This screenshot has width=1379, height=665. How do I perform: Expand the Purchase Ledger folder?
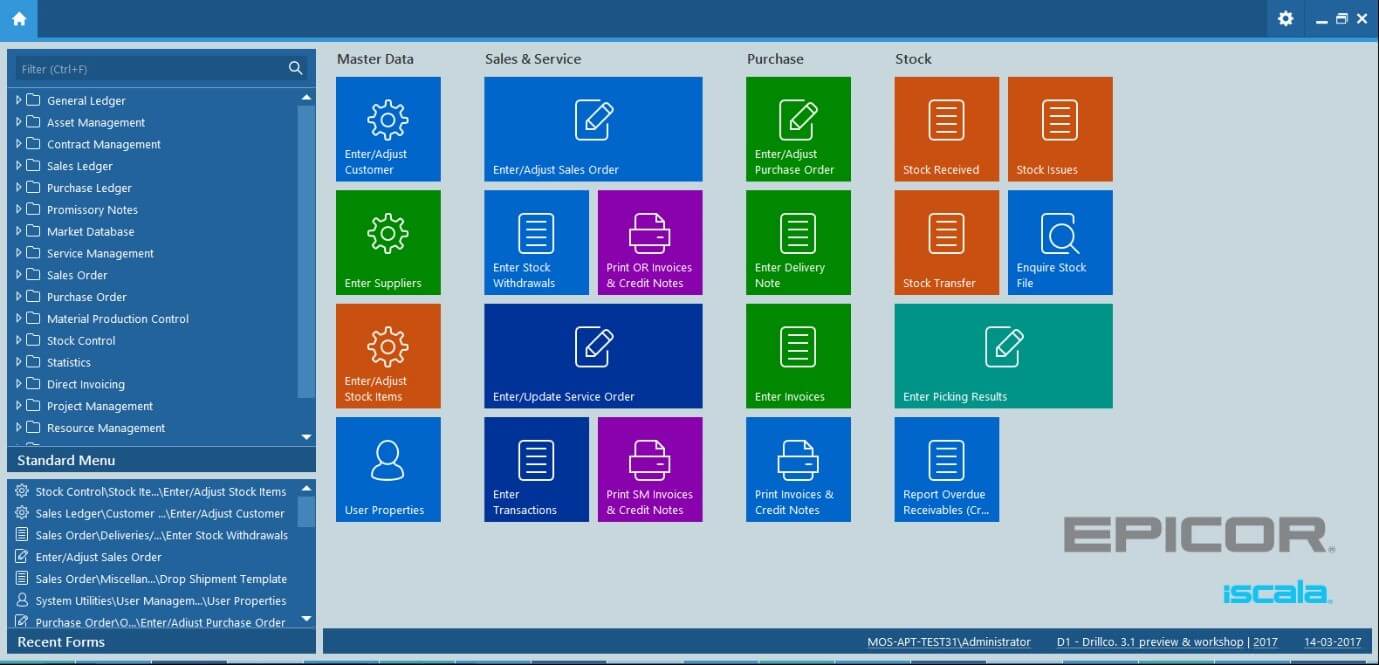click(x=18, y=188)
